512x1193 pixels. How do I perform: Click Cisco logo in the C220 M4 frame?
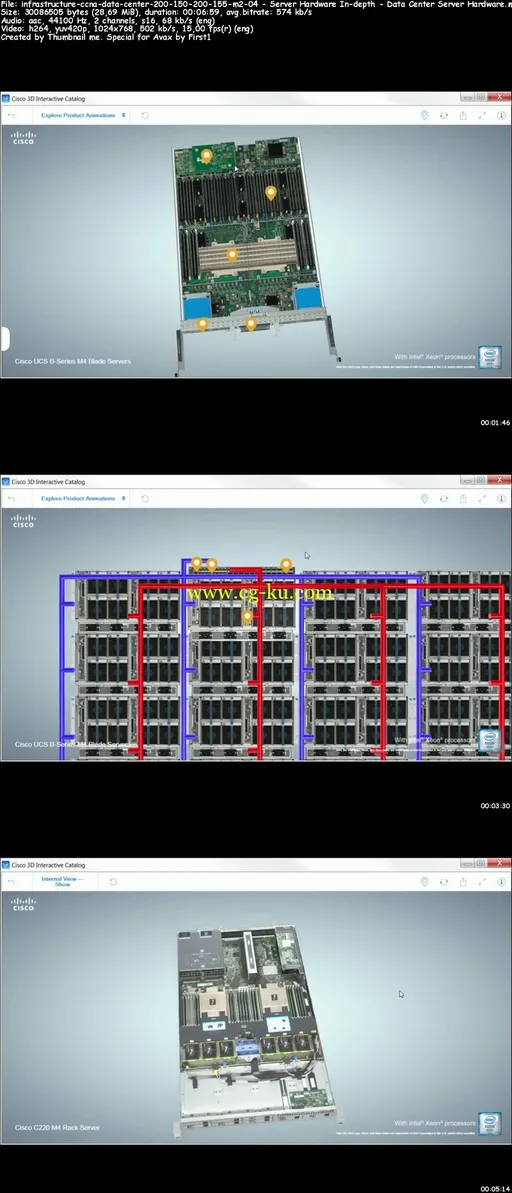[x=23, y=904]
